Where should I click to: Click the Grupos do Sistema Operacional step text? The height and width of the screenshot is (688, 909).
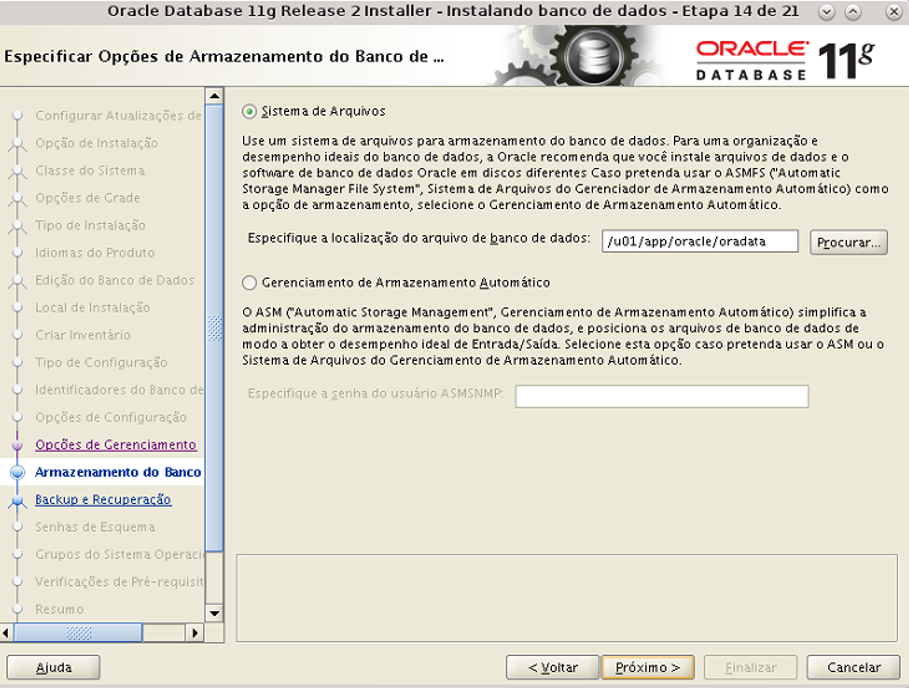click(119, 554)
